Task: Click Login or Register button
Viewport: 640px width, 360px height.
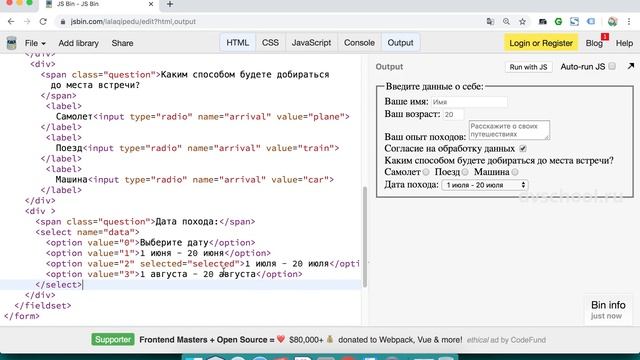Action: click(541, 43)
